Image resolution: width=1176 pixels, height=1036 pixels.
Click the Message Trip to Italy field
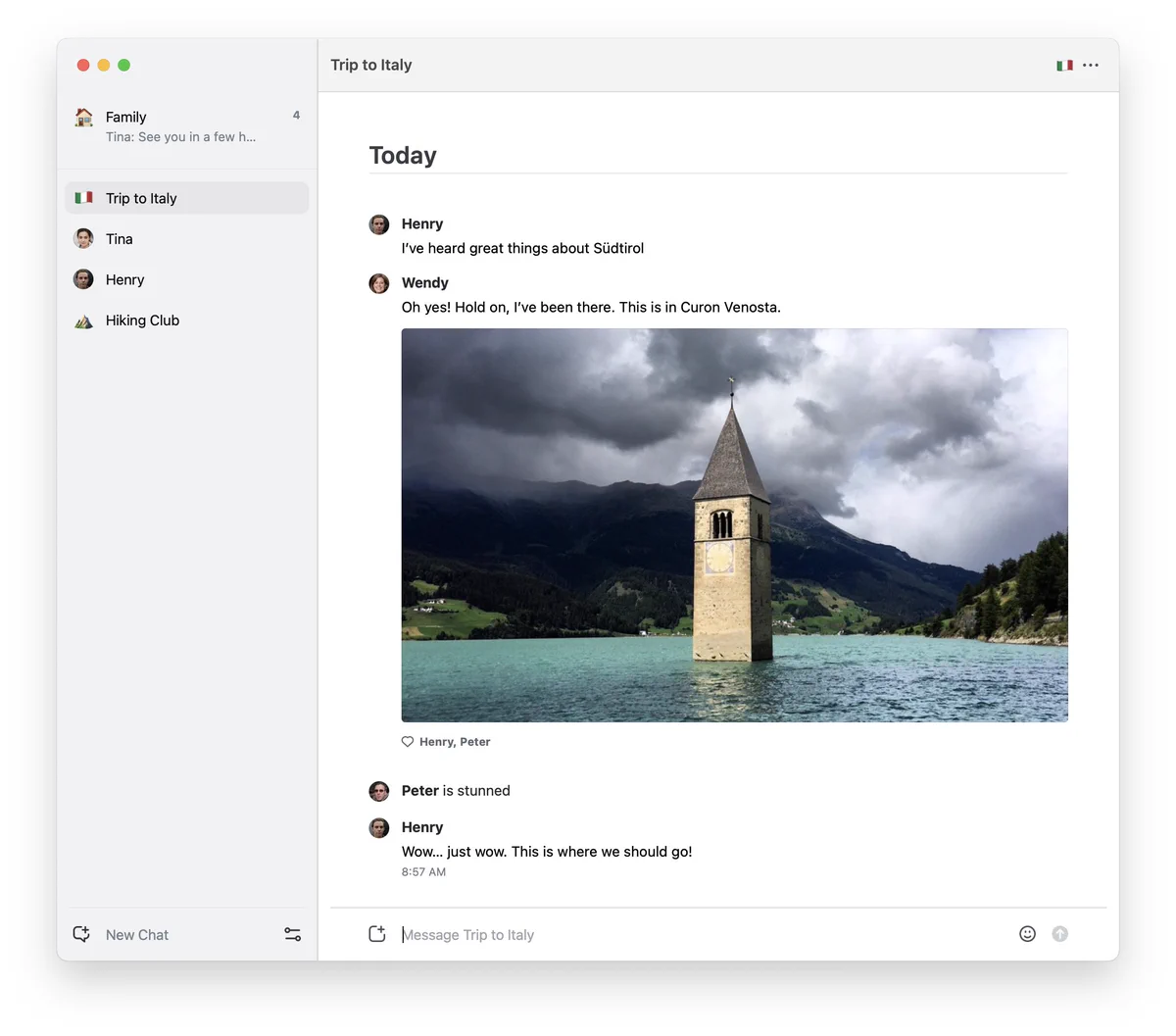[x=704, y=935]
